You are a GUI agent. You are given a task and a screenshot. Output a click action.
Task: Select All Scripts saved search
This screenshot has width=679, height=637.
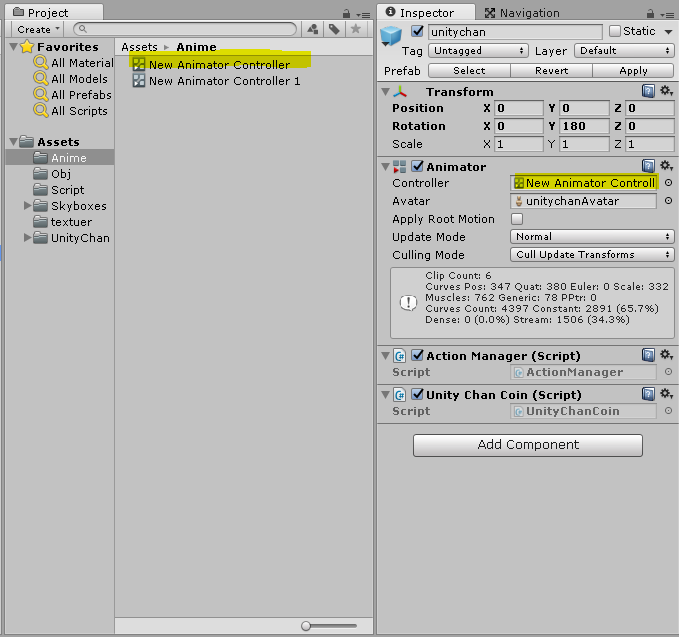(x=71, y=111)
